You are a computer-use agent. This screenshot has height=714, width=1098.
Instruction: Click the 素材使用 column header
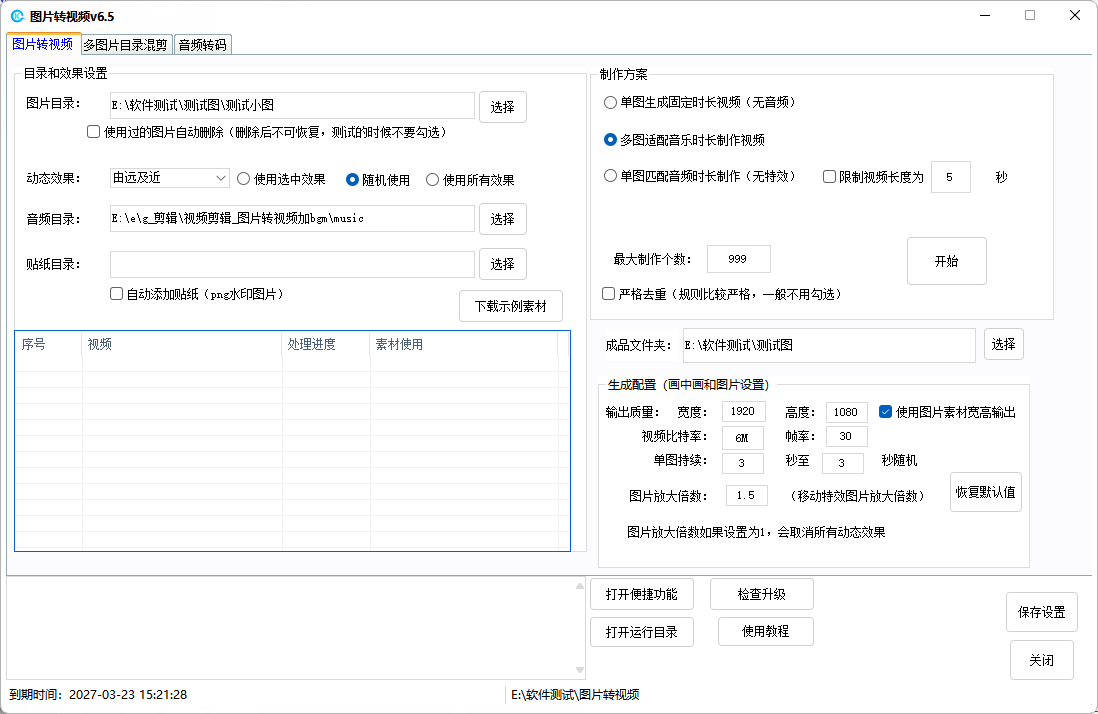464,344
